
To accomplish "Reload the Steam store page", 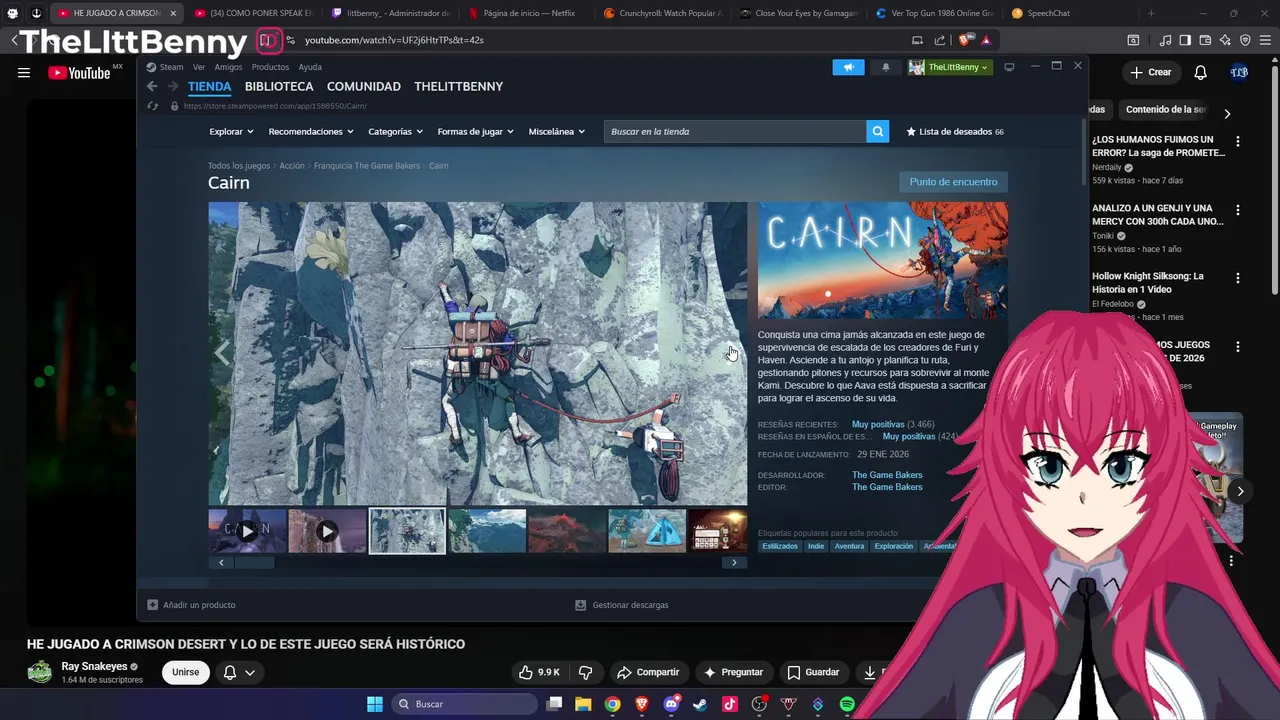I will pos(152,106).
